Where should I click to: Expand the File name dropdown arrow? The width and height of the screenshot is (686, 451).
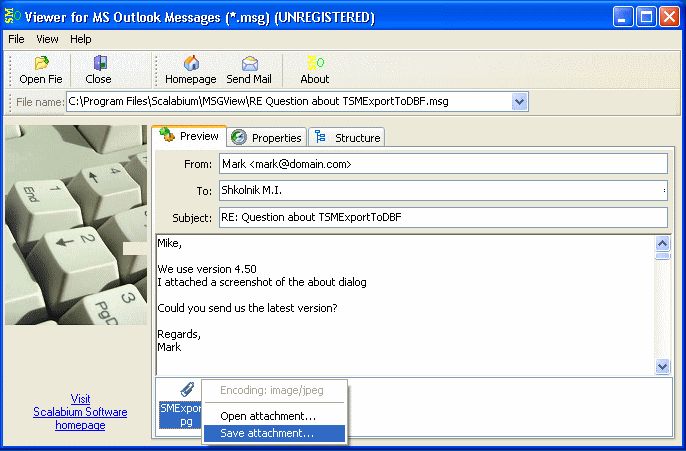519,102
